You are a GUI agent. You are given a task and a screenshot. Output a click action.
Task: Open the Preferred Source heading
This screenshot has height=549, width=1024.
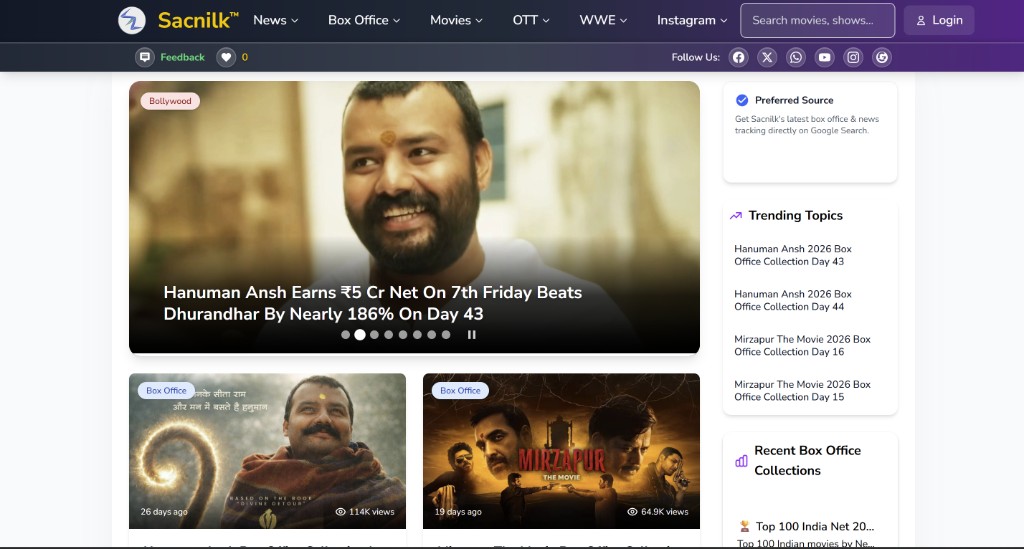[x=794, y=100]
